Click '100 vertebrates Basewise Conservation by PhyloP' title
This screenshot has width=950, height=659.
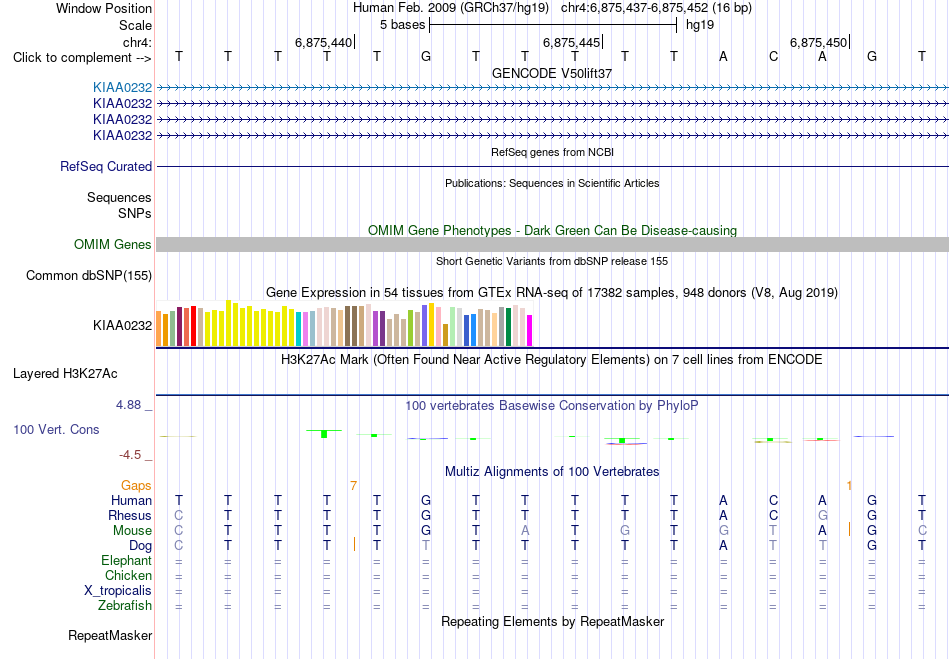coord(552,406)
